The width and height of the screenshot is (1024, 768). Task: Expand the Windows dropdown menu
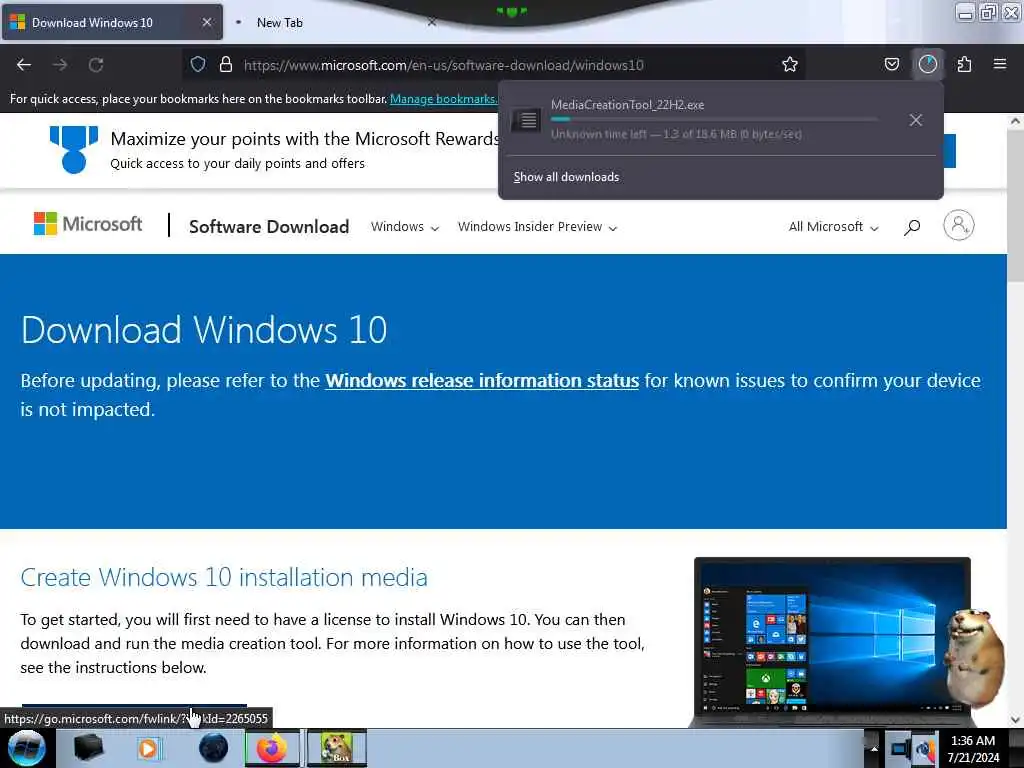pyautogui.click(x=405, y=227)
